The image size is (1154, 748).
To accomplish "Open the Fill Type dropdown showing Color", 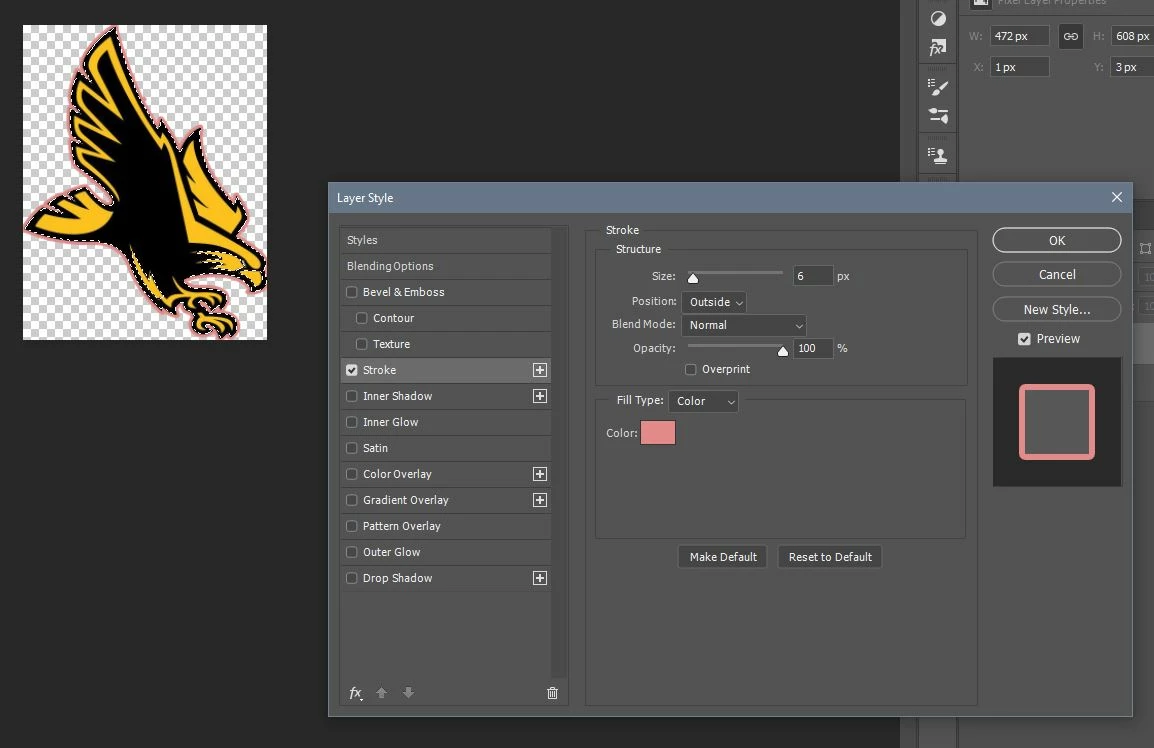I will [x=703, y=401].
